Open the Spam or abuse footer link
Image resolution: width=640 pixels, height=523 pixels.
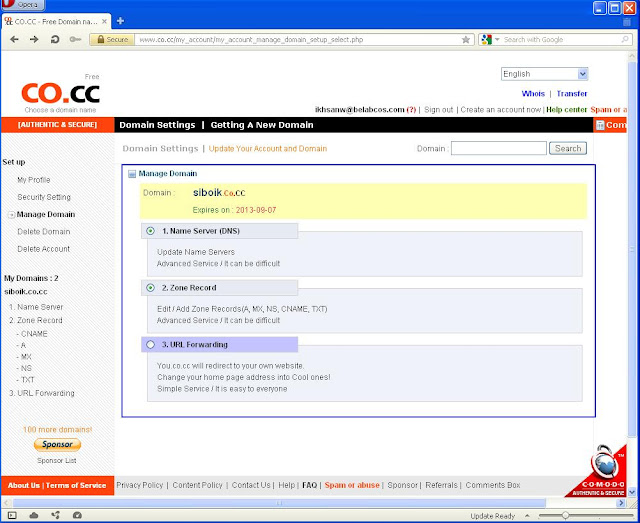[x=352, y=485]
